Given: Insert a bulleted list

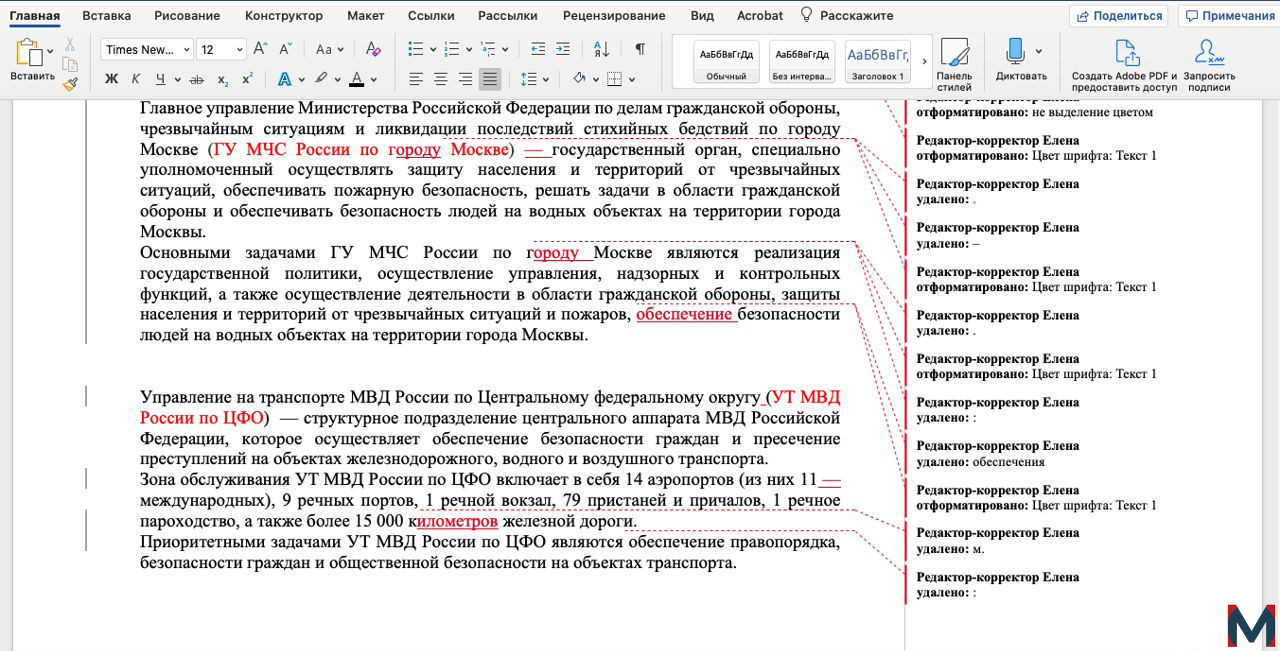Looking at the screenshot, I should [x=416, y=49].
